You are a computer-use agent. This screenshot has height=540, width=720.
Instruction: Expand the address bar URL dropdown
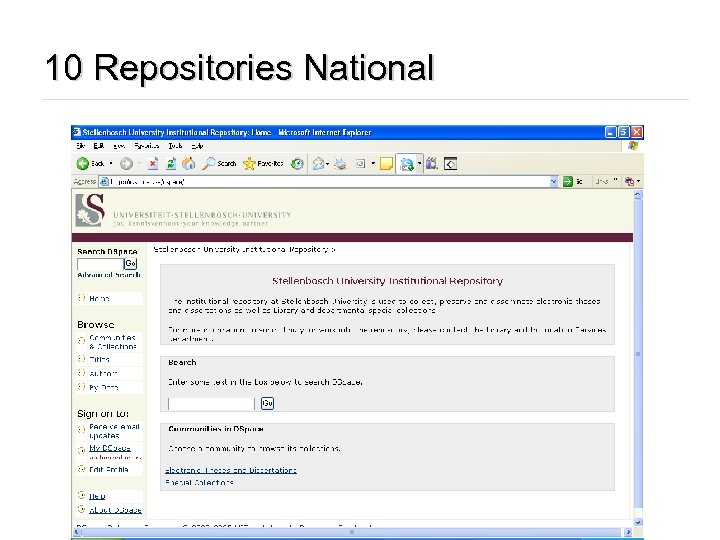(x=554, y=182)
